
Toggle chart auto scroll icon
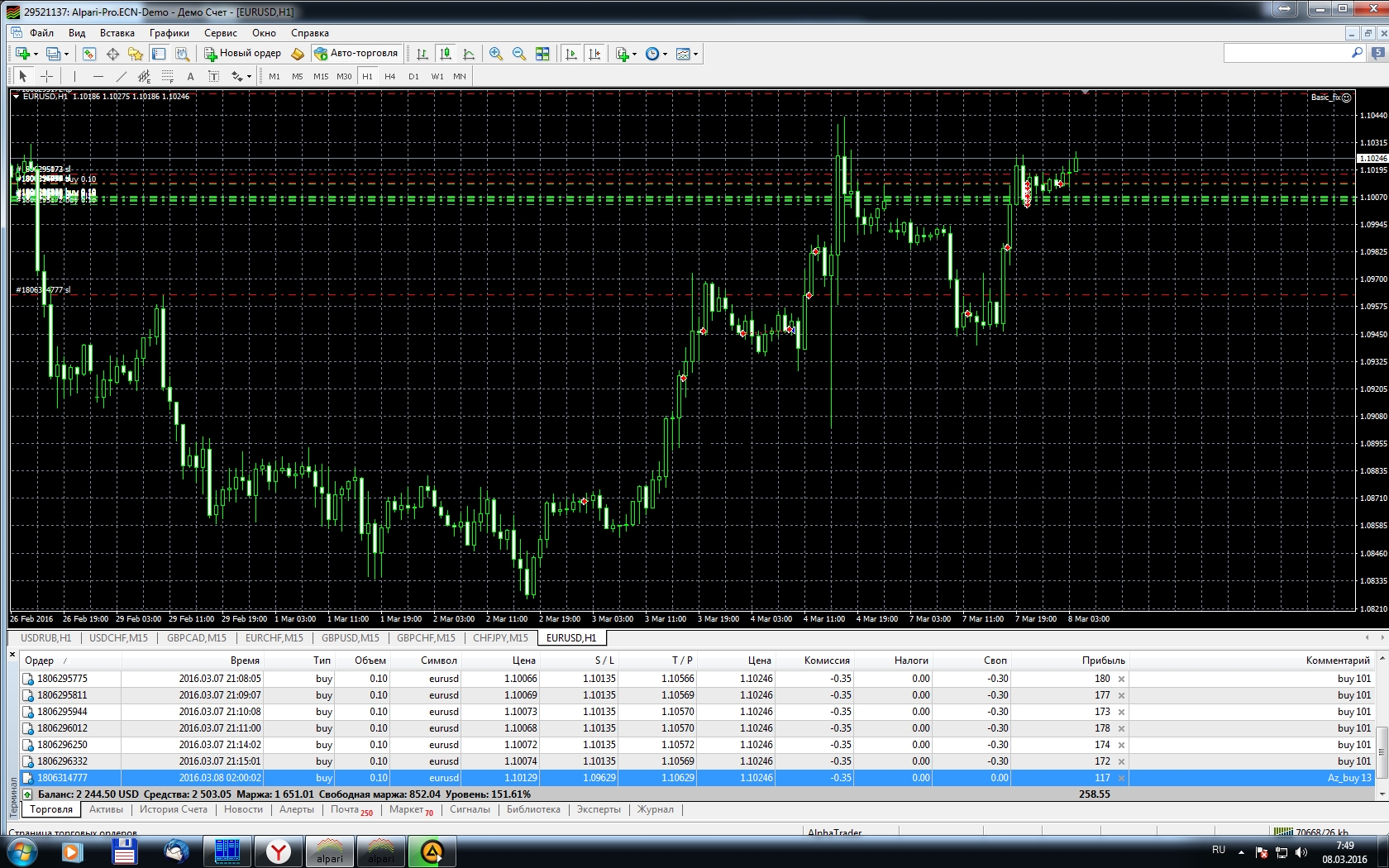570,54
